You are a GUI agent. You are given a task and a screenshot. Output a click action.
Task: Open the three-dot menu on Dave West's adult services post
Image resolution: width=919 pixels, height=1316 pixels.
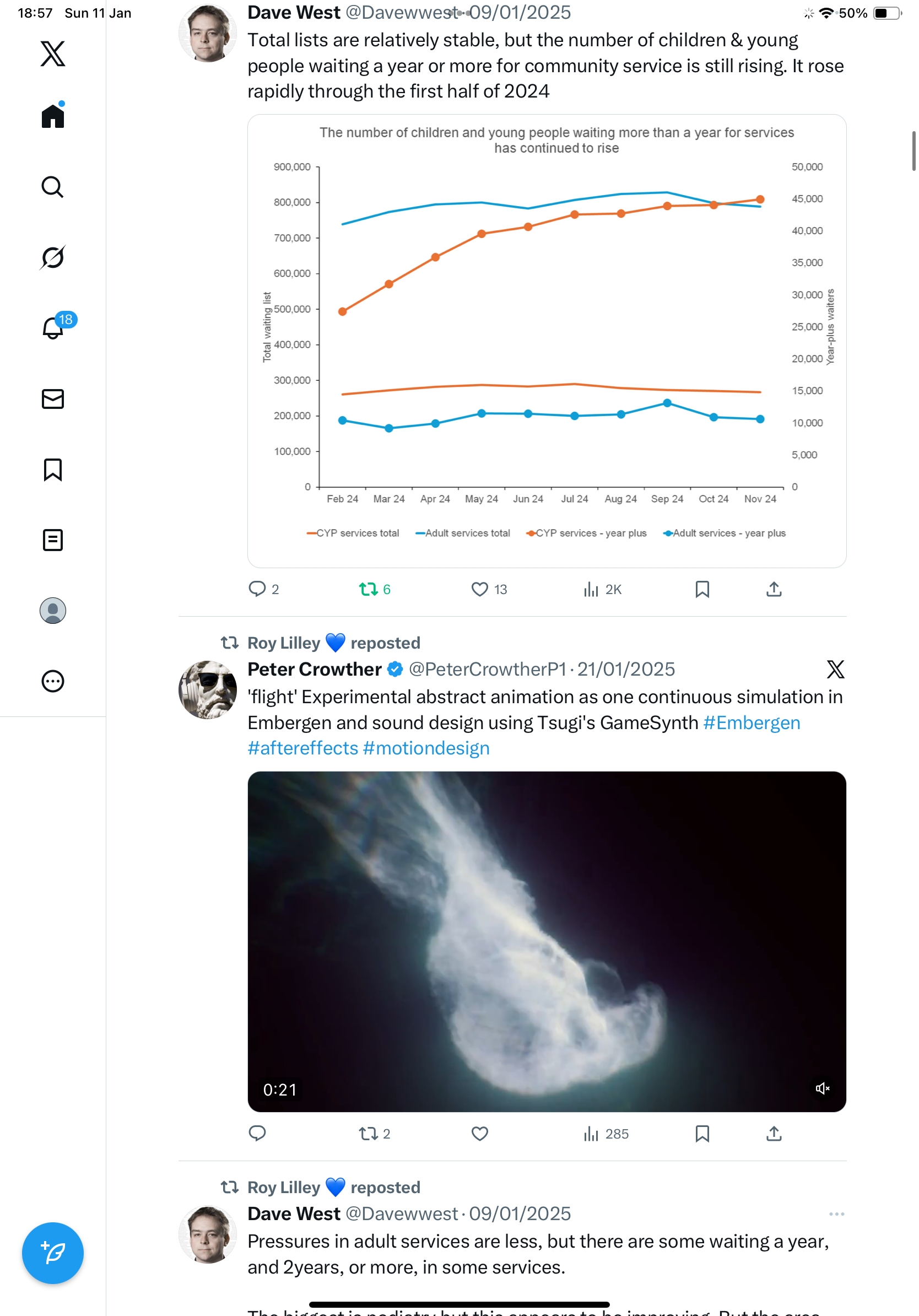pyautogui.click(x=836, y=1213)
